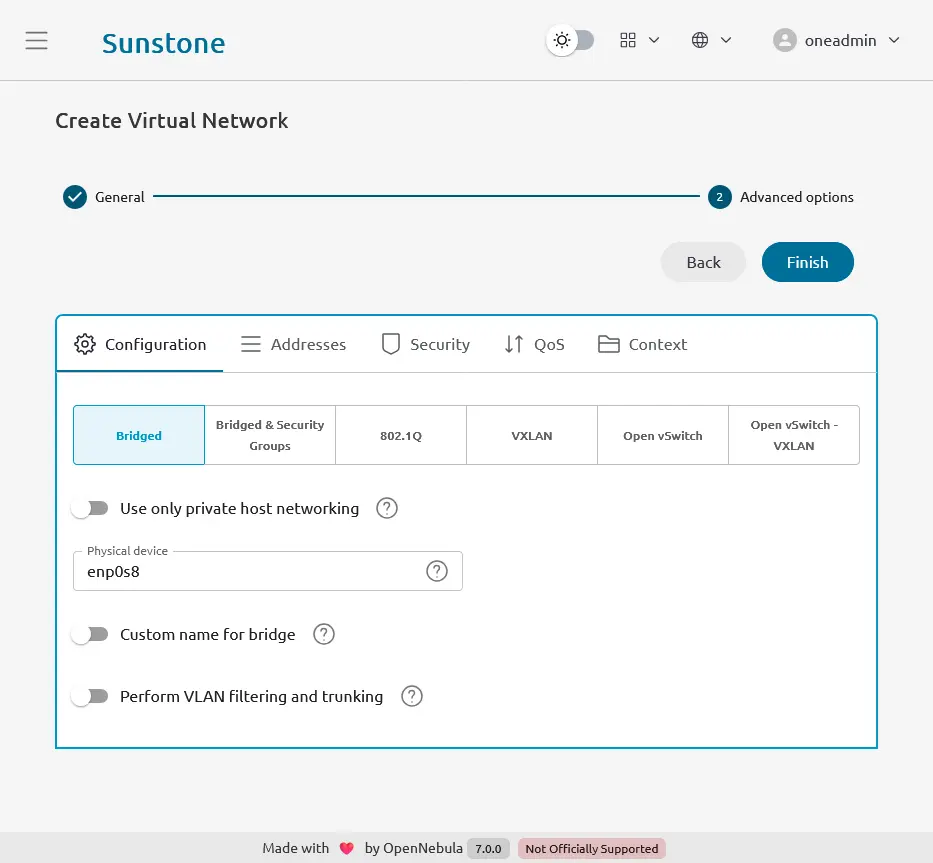Click help icon for private host networking

[x=387, y=508]
